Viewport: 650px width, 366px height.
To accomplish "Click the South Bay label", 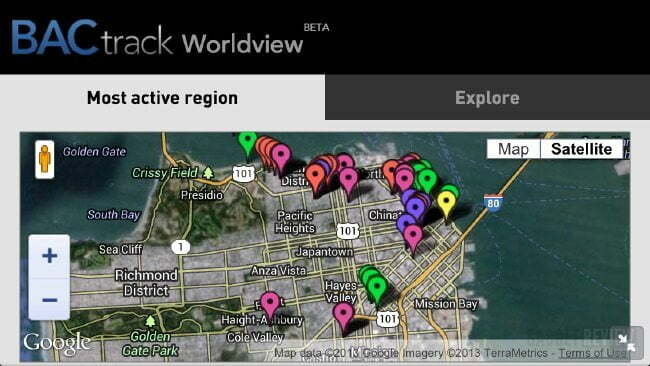I will tap(114, 215).
